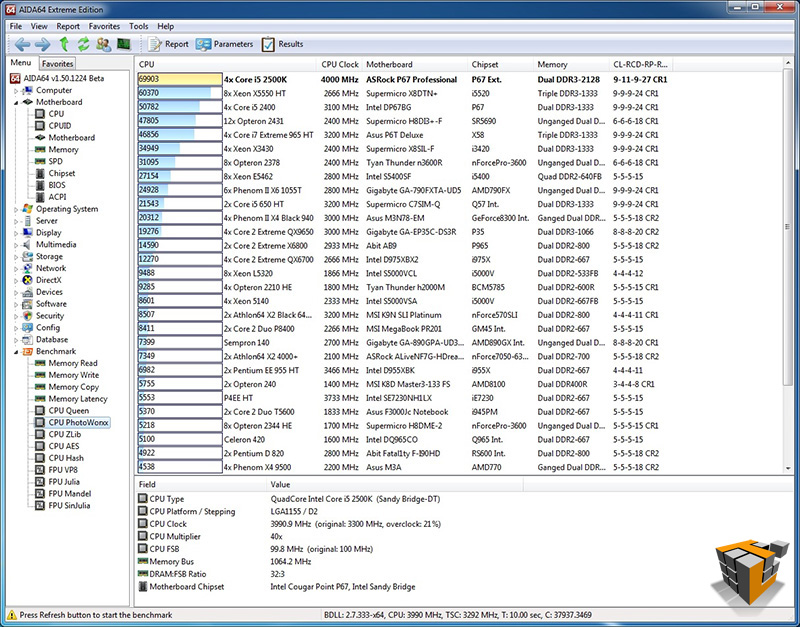The image size is (800, 627).
Task: Click the Forward navigation arrow icon
Action: 42,44
